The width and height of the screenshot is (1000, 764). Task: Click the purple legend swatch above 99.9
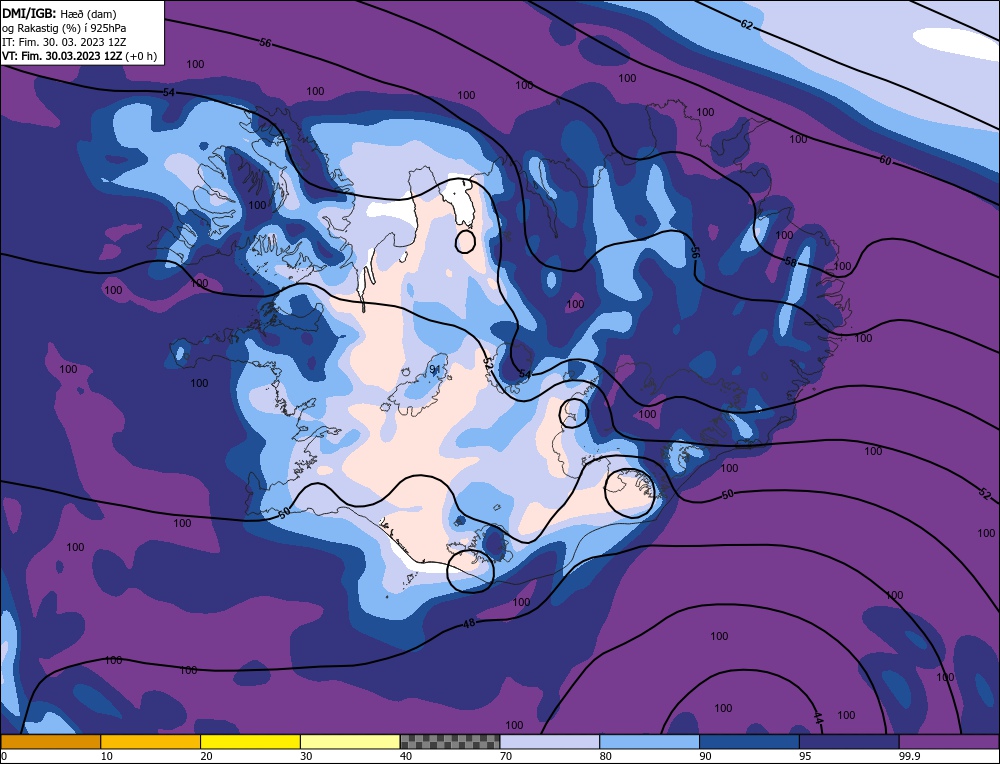949,742
